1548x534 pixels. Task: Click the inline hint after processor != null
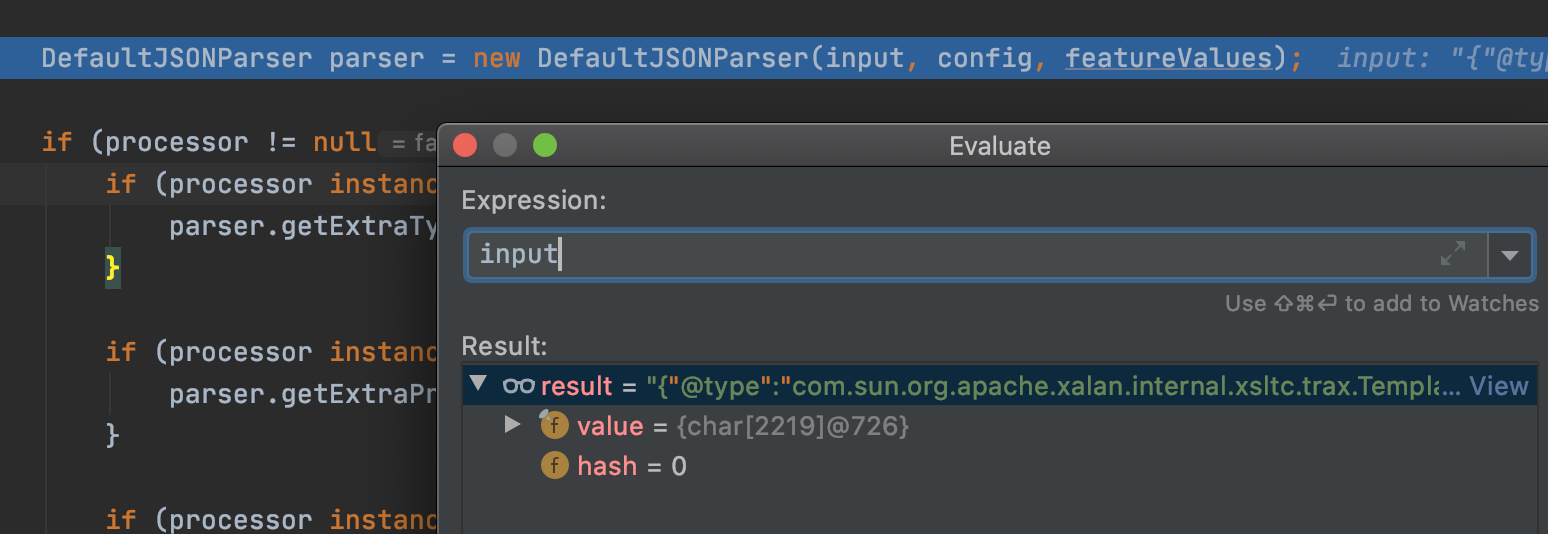coord(410,144)
